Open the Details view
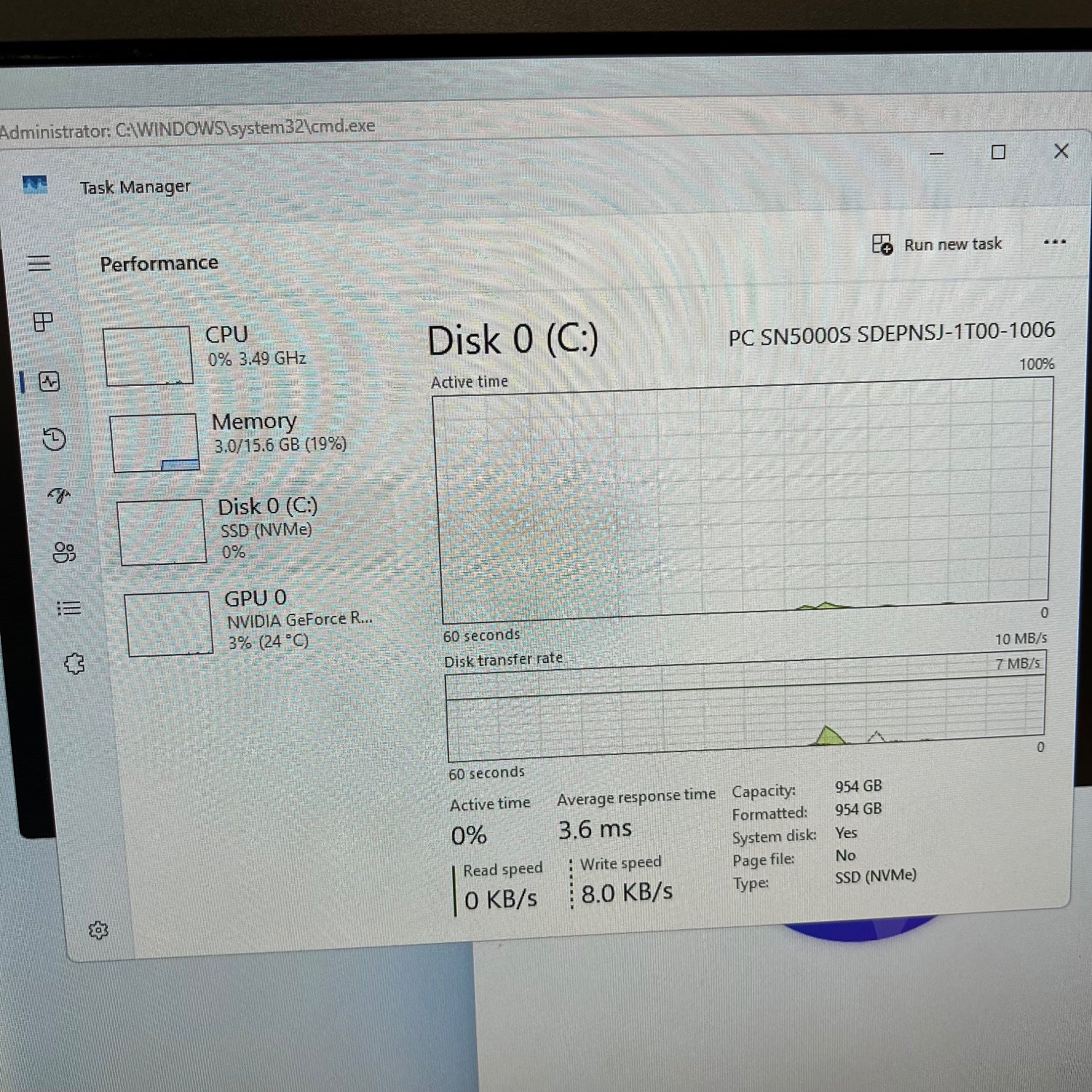This screenshot has width=1092, height=1092. click(68, 607)
